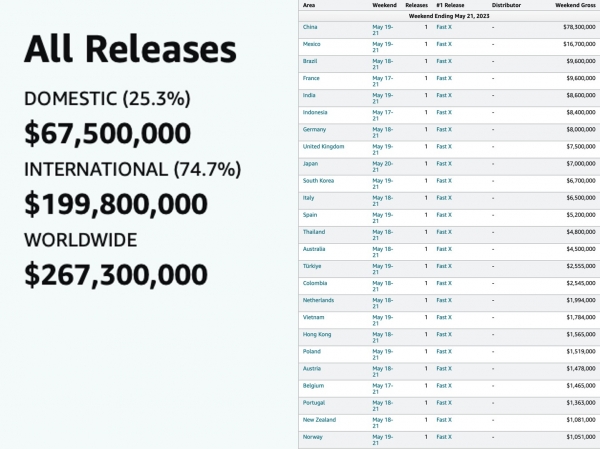Click the India area link
Screen dimensions: 600x449
click(309, 95)
